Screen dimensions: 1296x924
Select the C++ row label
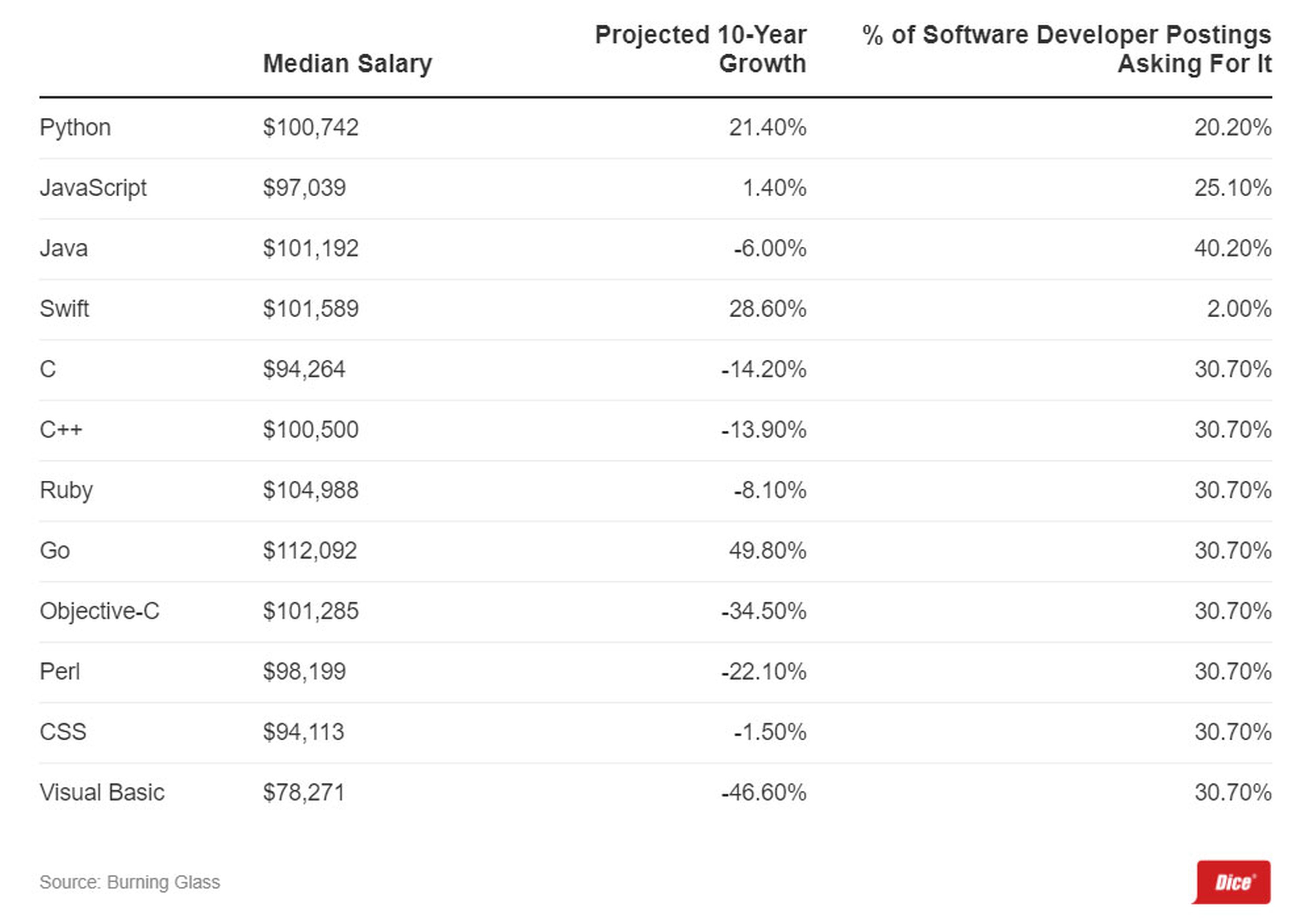tap(61, 430)
